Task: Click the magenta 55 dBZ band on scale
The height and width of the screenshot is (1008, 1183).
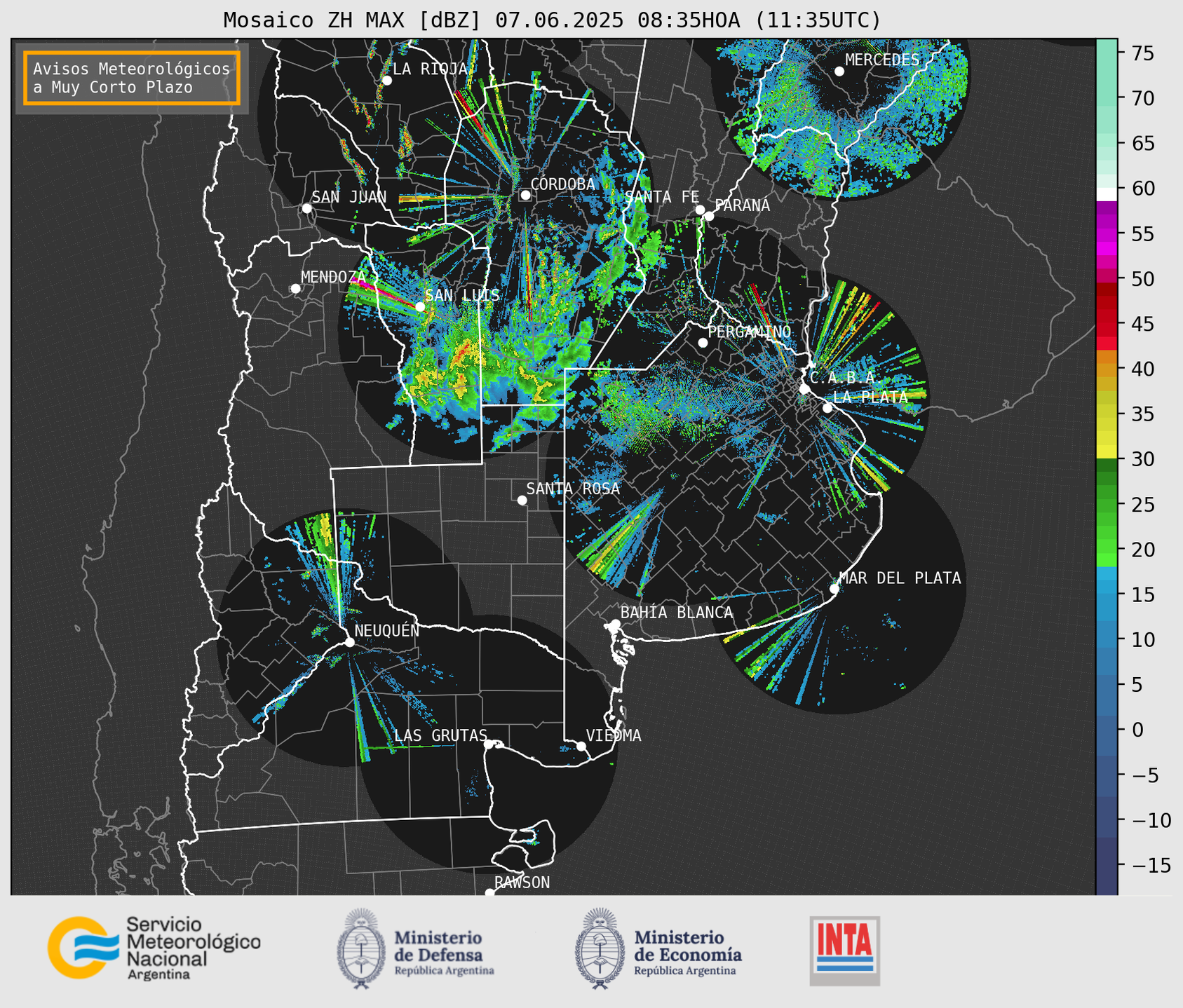Action: 1107,234
